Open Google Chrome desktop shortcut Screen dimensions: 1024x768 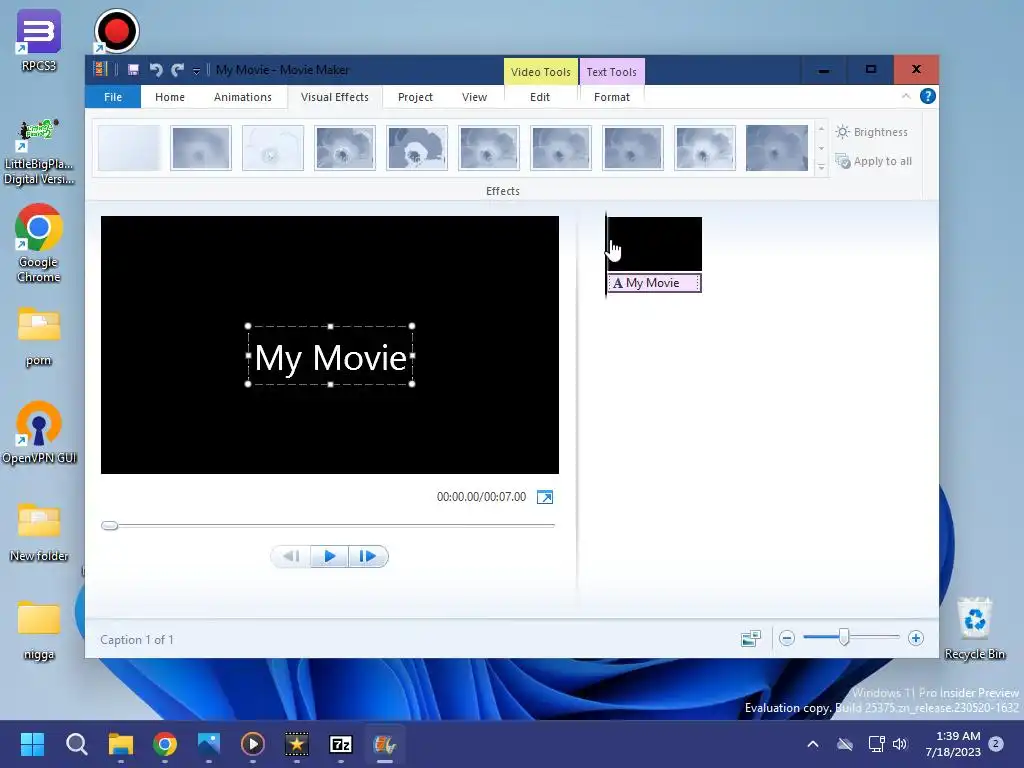coord(39,243)
